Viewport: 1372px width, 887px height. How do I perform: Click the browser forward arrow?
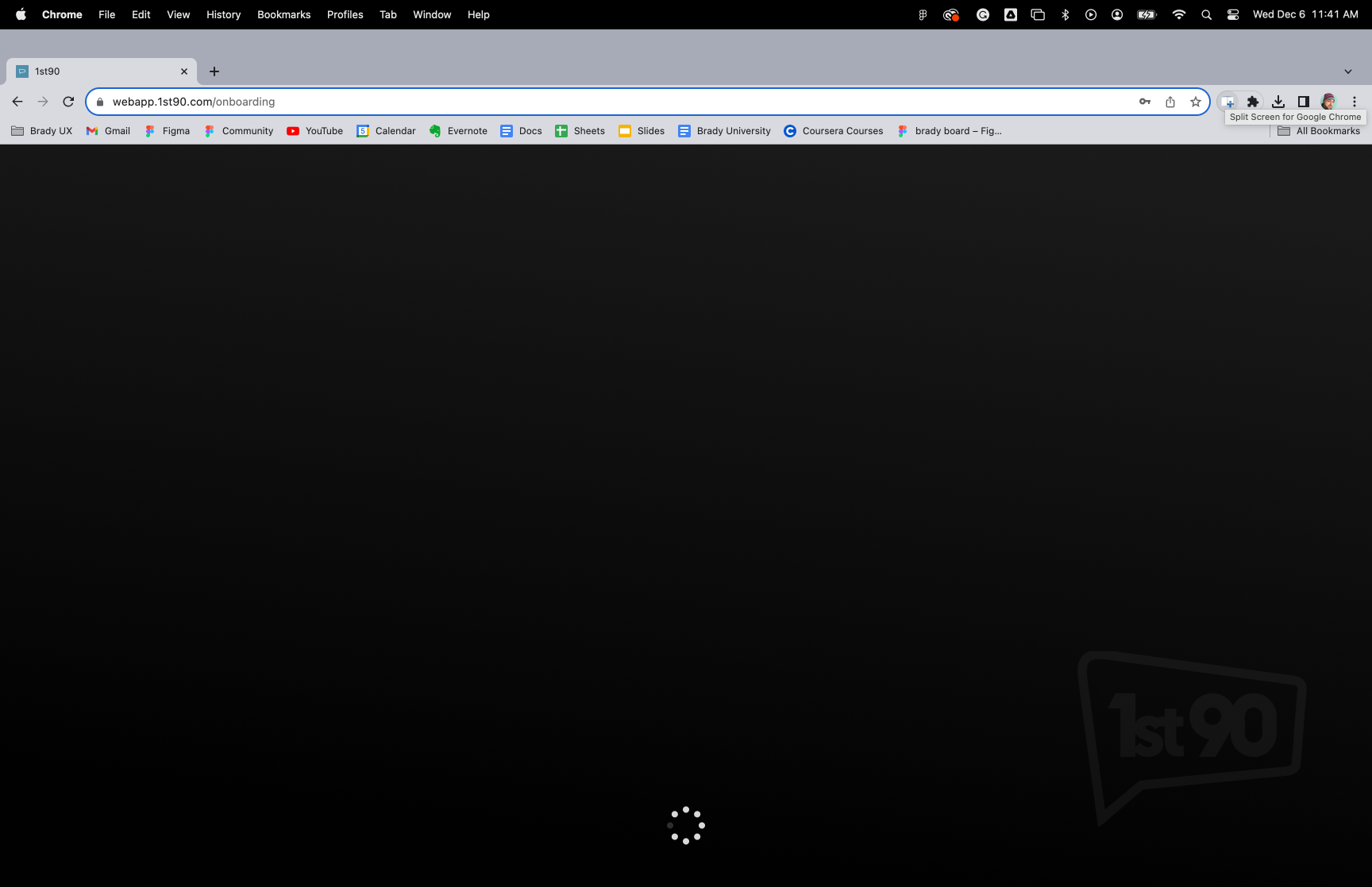click(x=43, y=102)
